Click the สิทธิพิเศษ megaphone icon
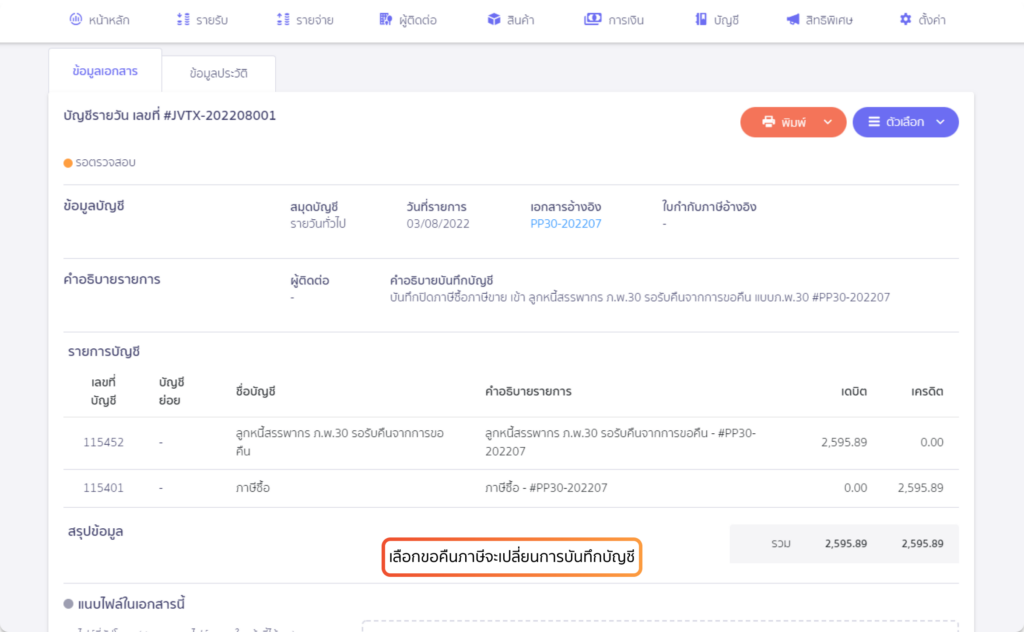 (793, 20)
